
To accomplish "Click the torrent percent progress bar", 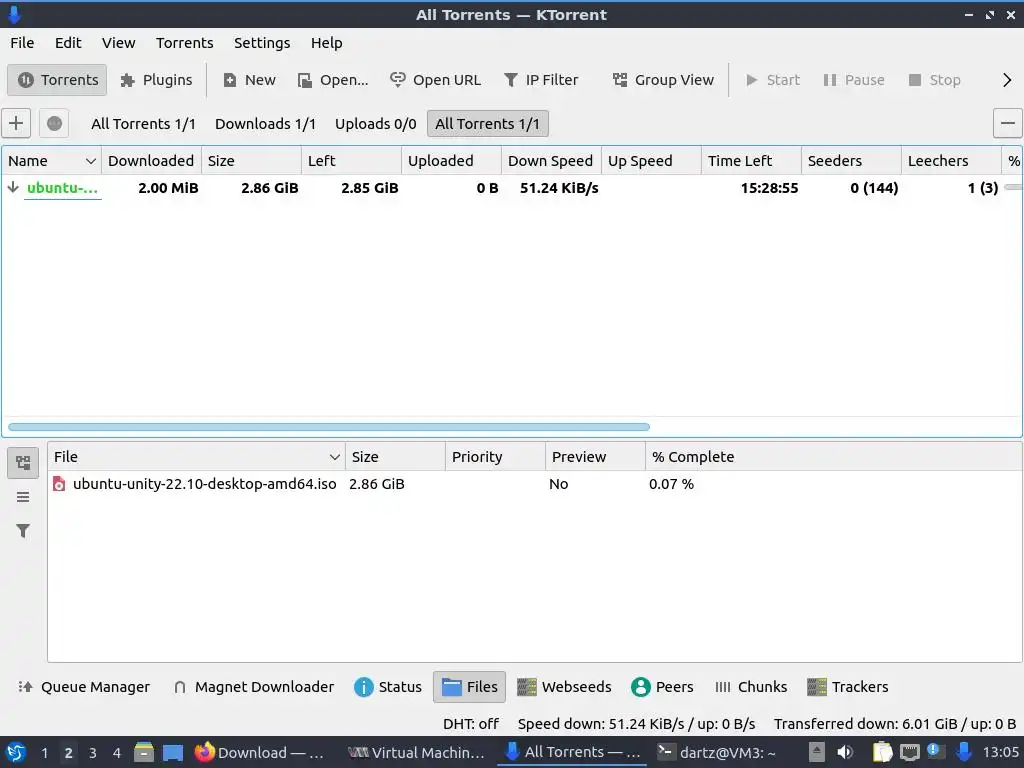I will click(1013, 187).
